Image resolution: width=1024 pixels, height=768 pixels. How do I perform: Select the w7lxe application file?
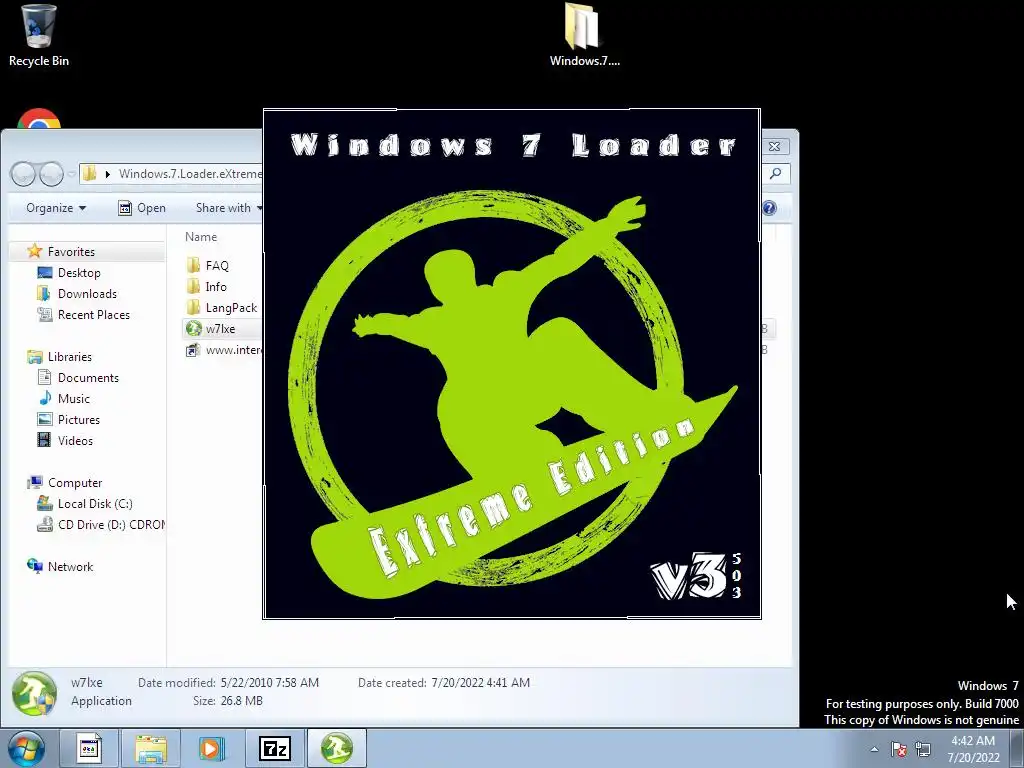click(x=220, y=328)
